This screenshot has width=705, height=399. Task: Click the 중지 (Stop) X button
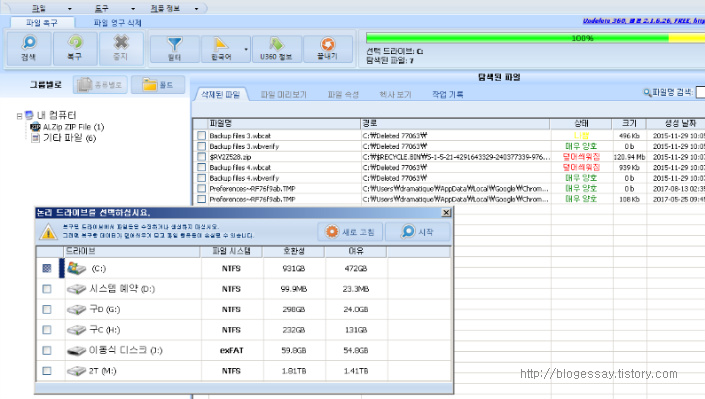pyautogui.click(x=121, y=48)
